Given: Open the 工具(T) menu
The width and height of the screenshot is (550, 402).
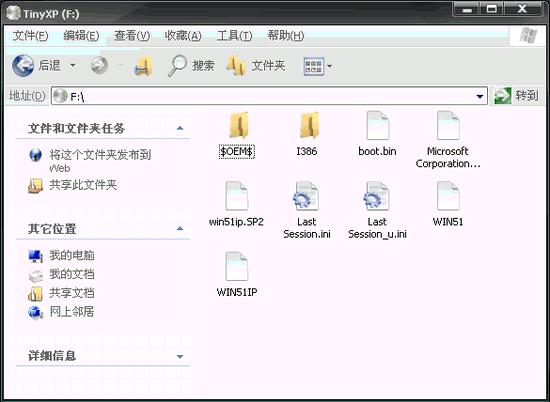Looking at the screenshot, I should (234, 36).
